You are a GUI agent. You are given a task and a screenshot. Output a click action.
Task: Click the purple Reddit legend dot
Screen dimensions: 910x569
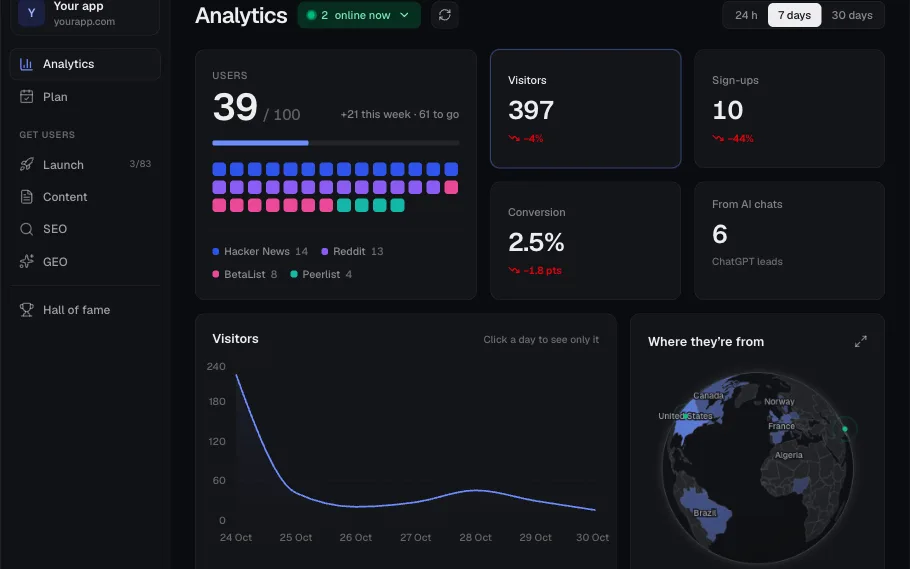click(324, 251)
